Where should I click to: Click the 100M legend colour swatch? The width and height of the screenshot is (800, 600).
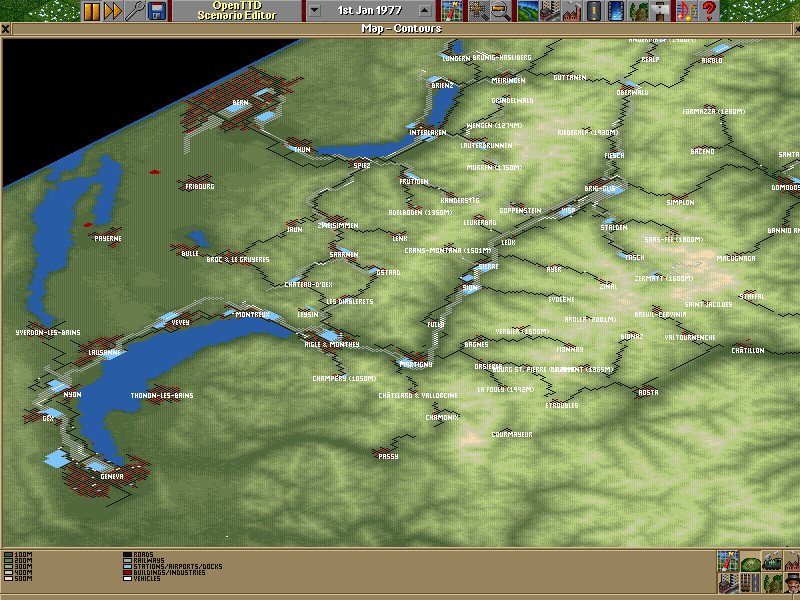point(9,555)
